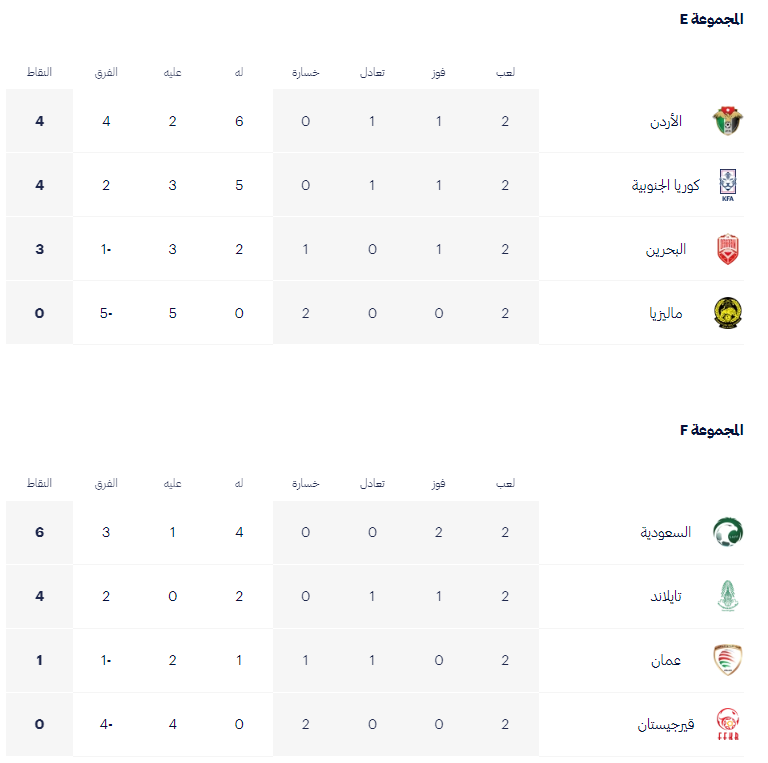Click Saudi Arabia's 6 points cell

[x=39, y=532]
